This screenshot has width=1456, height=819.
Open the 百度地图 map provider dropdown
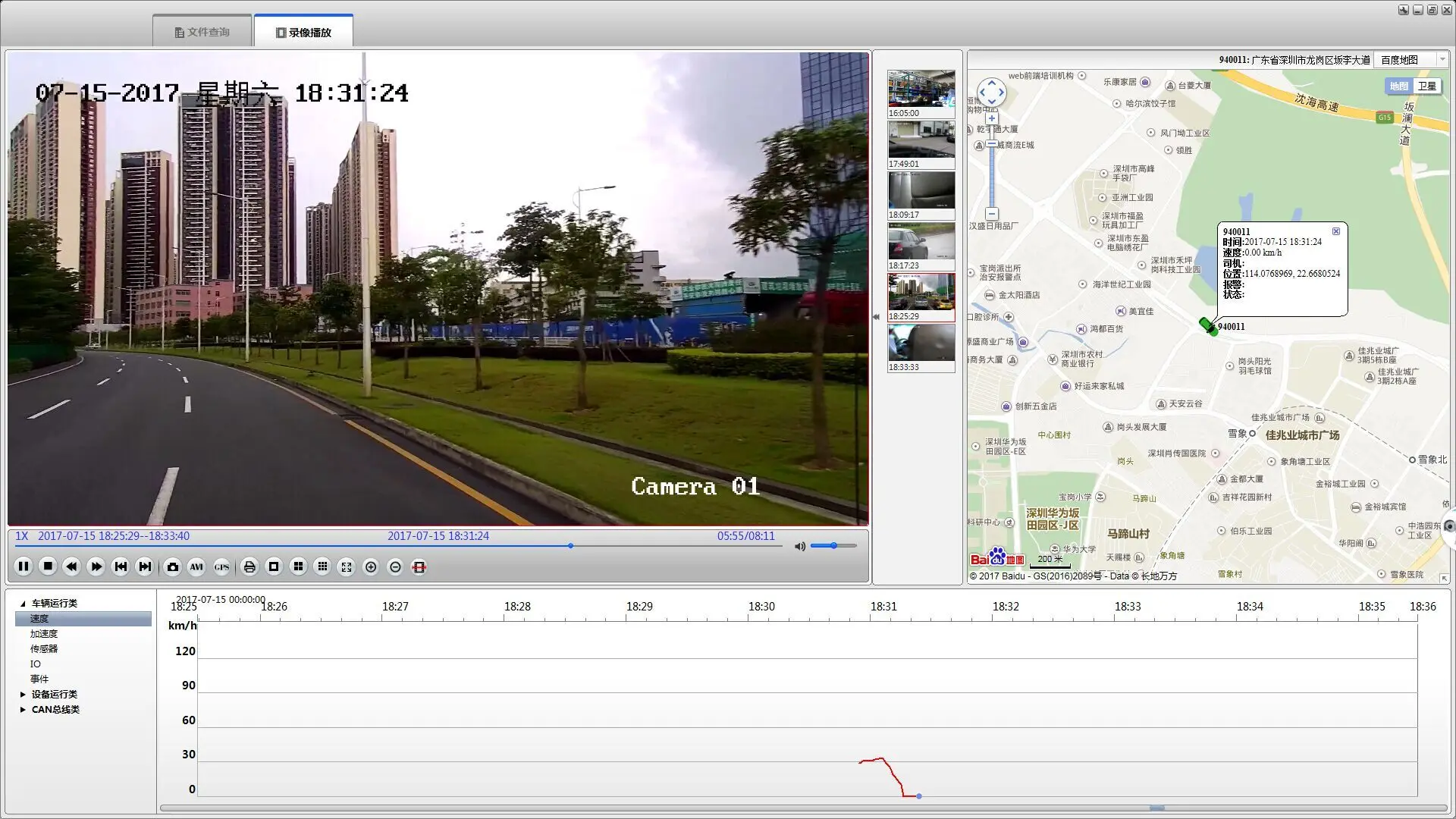coord(1442,60)
